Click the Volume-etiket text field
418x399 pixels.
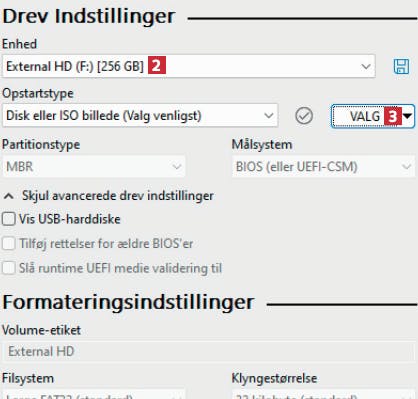click(208, 351)
